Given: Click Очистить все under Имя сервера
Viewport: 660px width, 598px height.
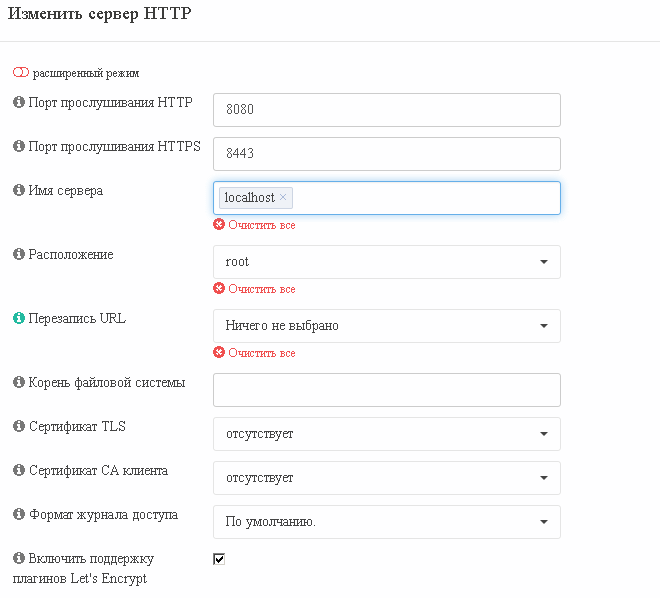Looking at the screenshot, I should pos(254,225).
